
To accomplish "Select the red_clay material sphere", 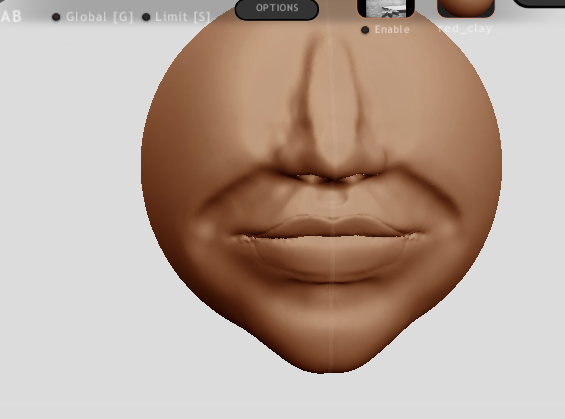I will click(x=466, y=8).
